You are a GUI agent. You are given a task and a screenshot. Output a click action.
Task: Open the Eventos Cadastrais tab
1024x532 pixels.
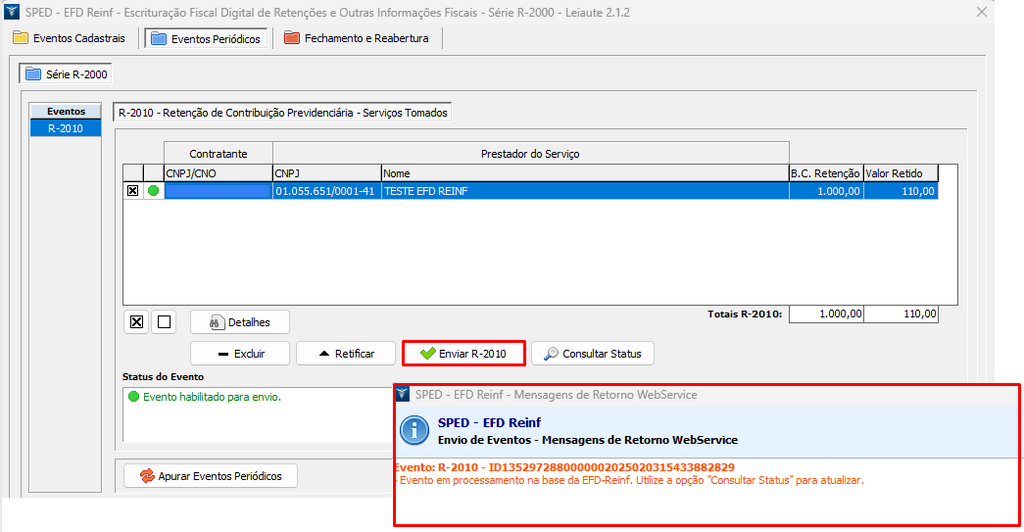pos(70,39)
